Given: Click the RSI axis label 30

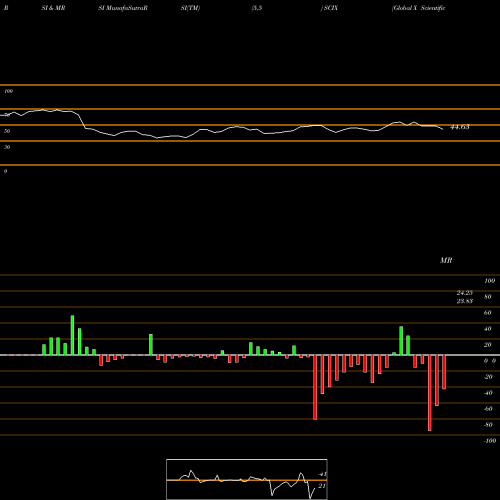Looking at the screenshot, I should (x=7, y=147).
